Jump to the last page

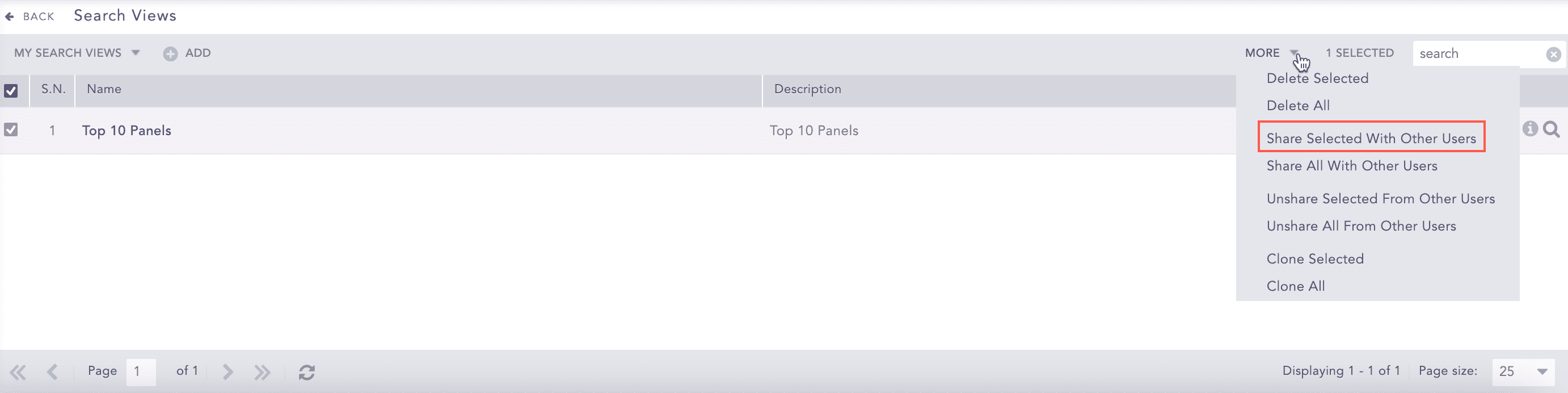pyautogui.click(x=262, y=371)
